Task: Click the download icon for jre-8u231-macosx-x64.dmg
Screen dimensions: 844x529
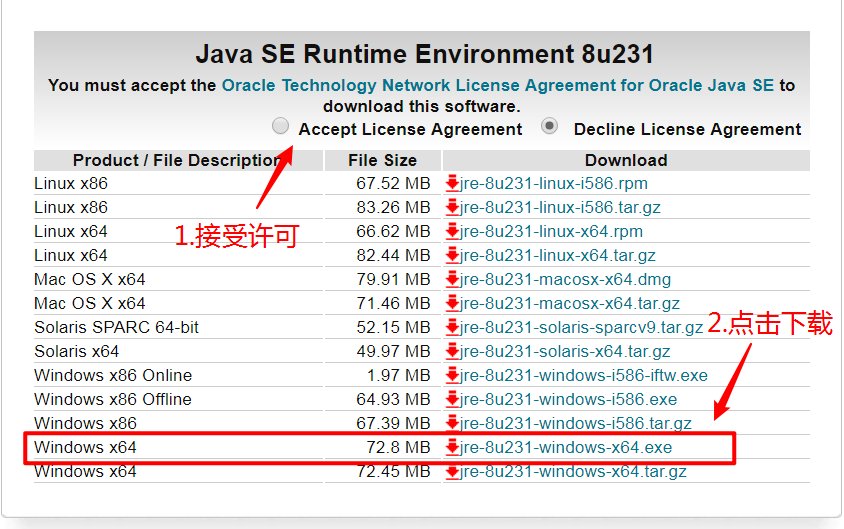Action: (x=452, y=279)
